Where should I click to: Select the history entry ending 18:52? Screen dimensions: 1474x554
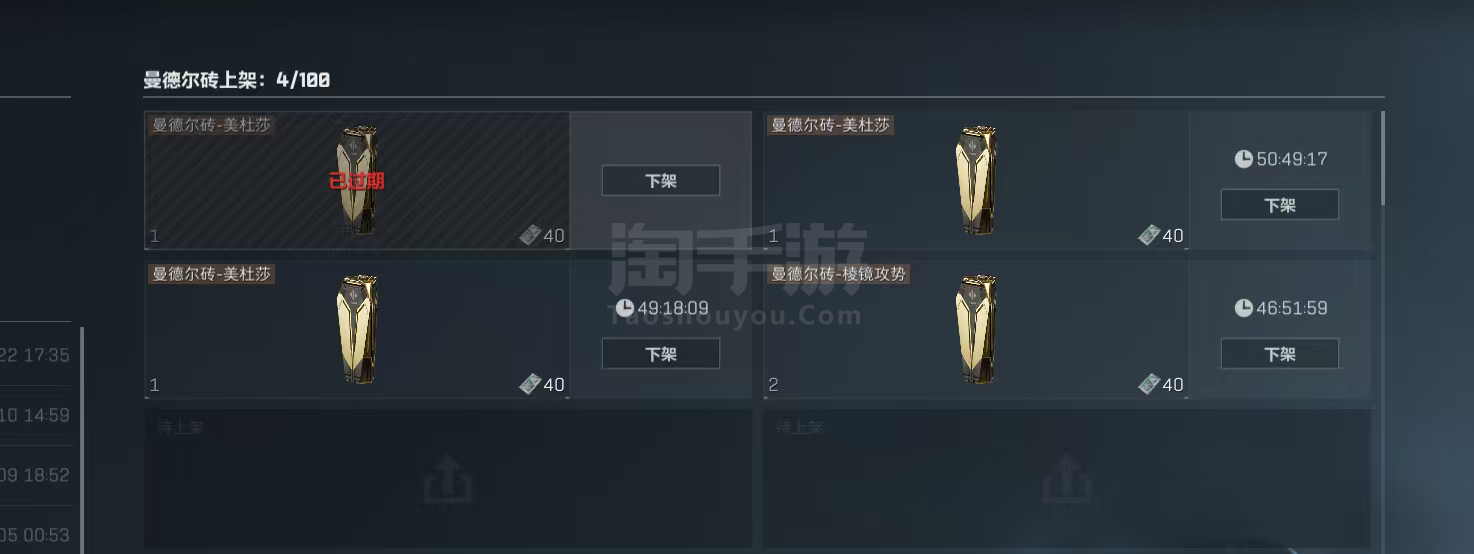(x=35, y=475)
